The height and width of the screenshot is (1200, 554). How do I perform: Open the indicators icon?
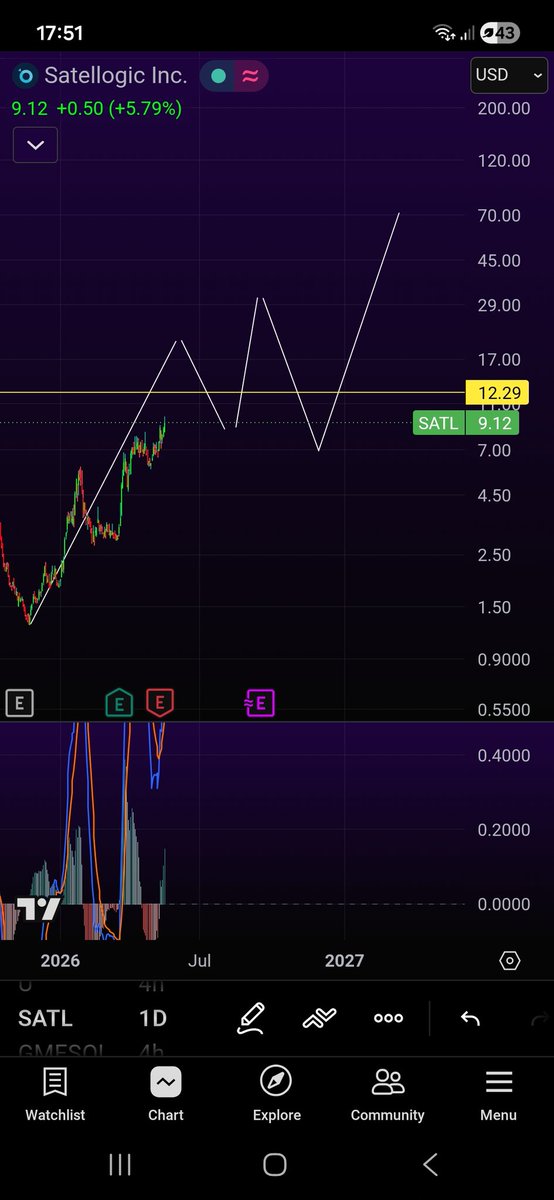[x=319, y=1018]
